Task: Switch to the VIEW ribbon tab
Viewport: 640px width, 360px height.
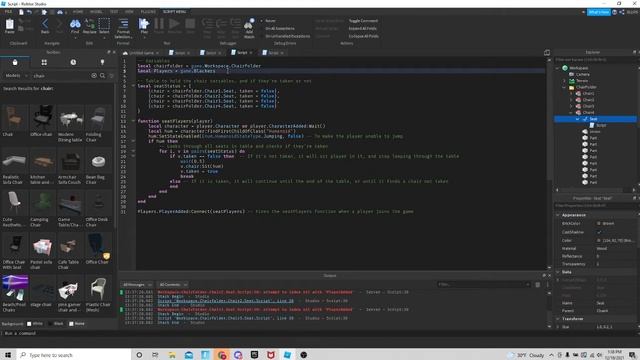Action: [129, 12]
